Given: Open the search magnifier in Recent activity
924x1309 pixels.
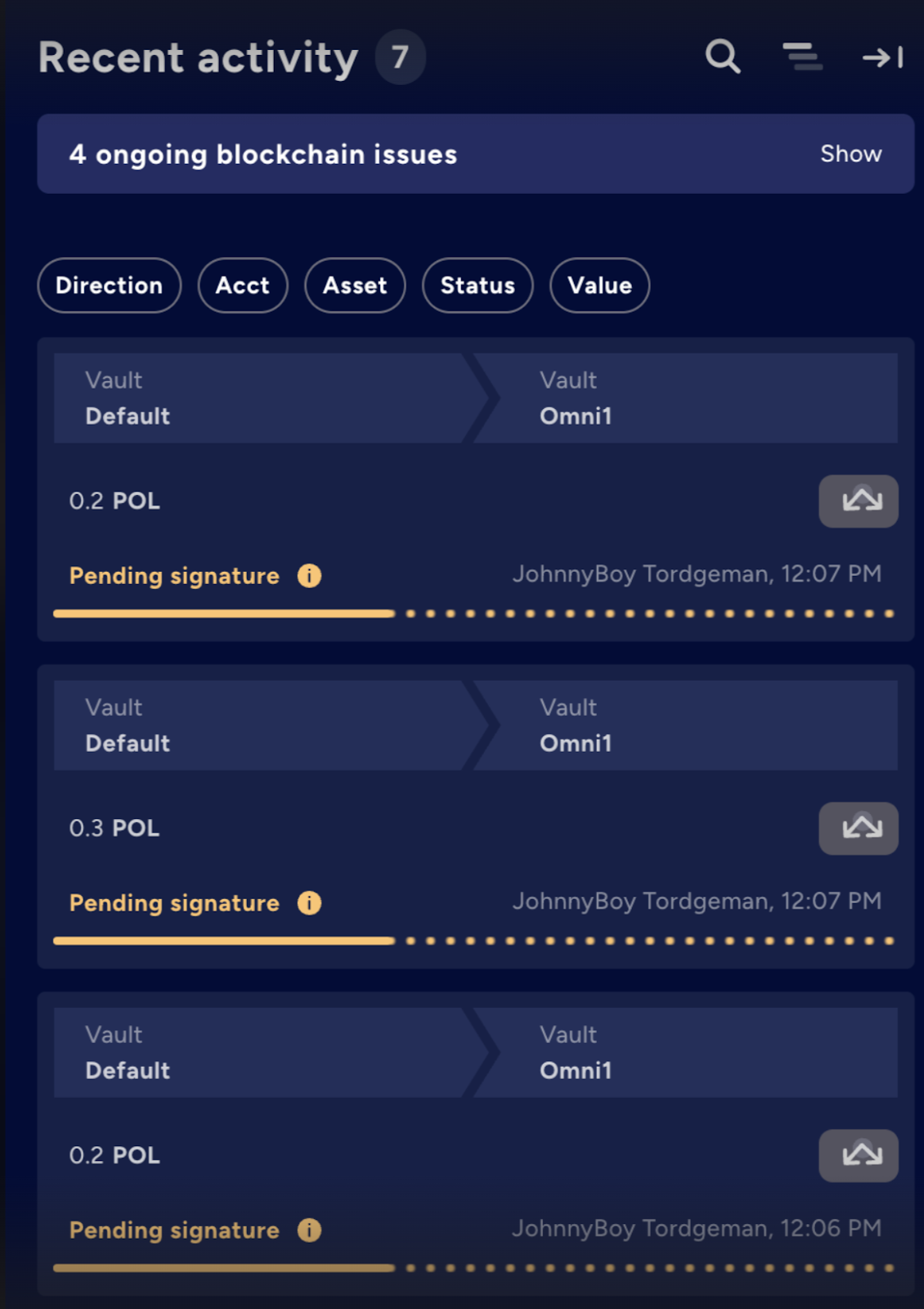Looking at the screenshot, I should coord(723,57).
